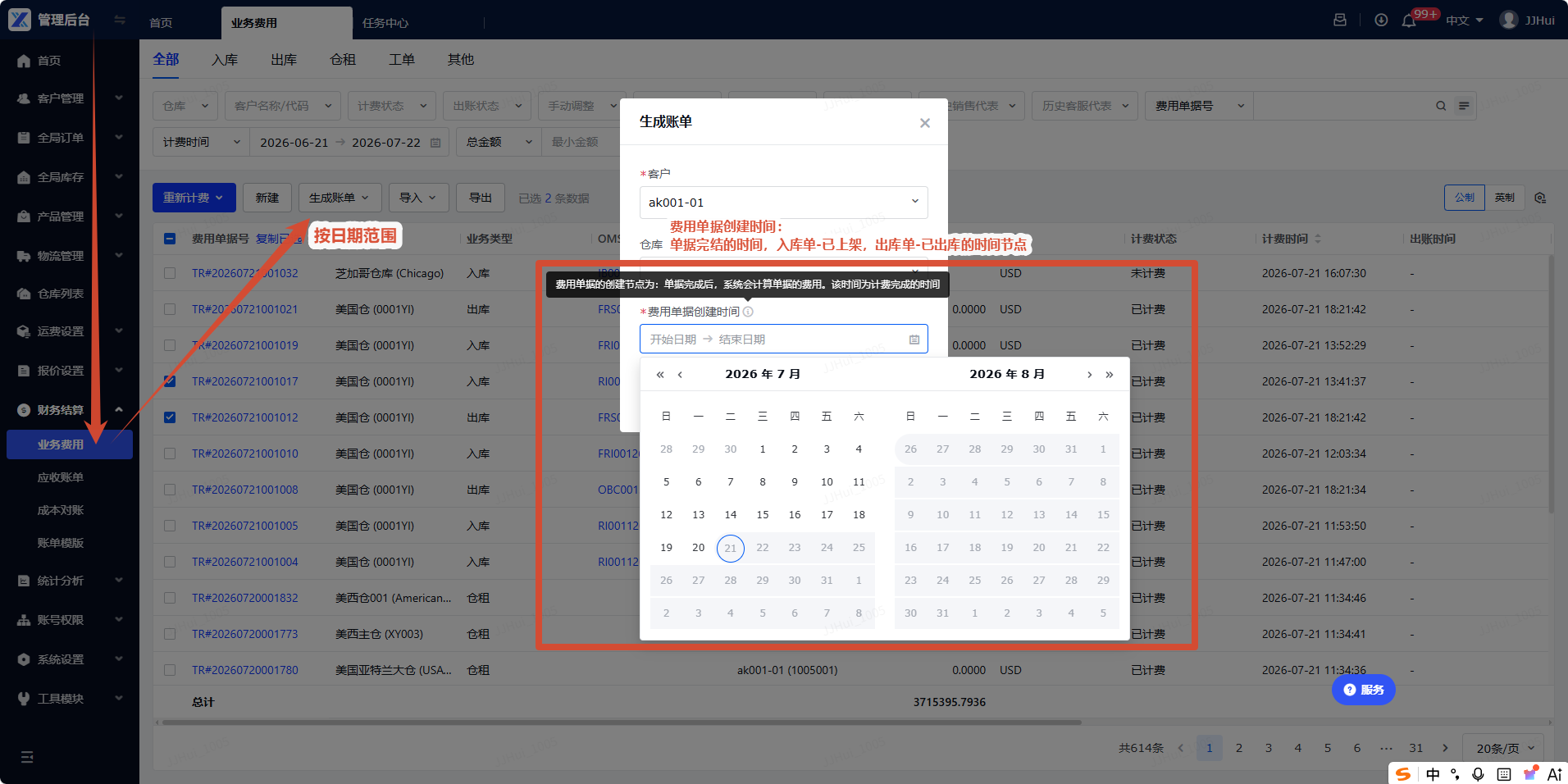Open the 计费状态 filter dropdown

coord(392,106)
